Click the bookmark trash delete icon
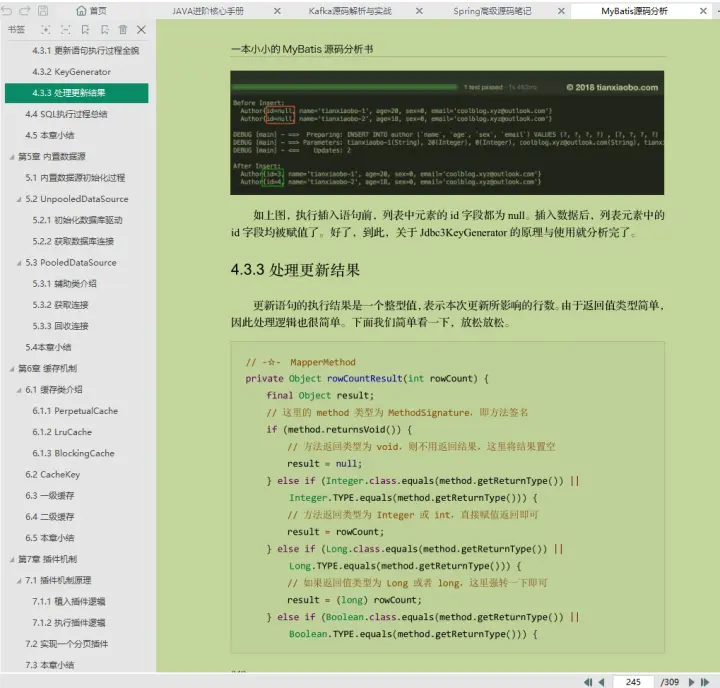The image size is (720, 688). click(123, 30)
